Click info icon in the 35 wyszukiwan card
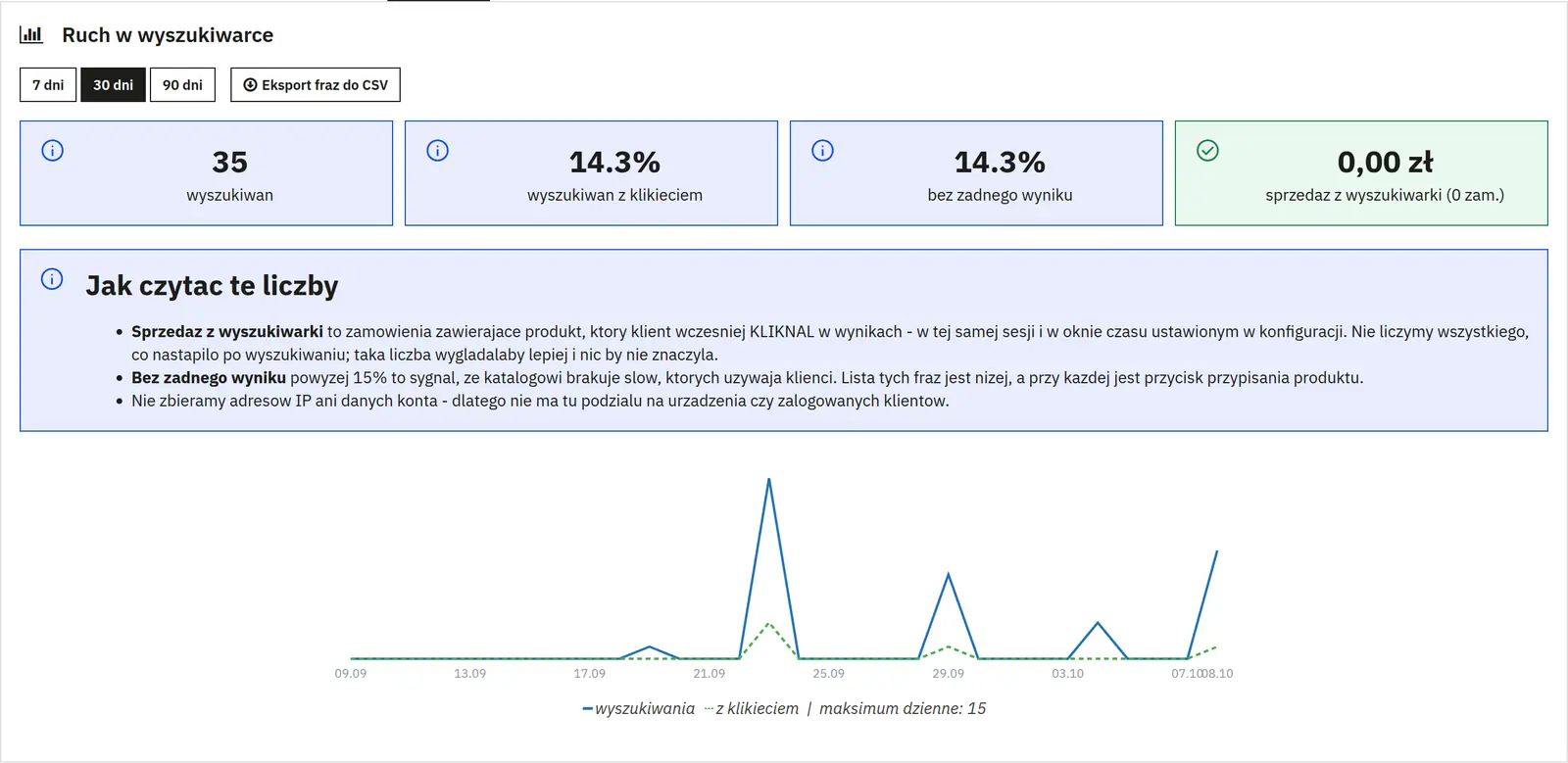The width and height of the screenshot is (1568, 763). point(53,150)
